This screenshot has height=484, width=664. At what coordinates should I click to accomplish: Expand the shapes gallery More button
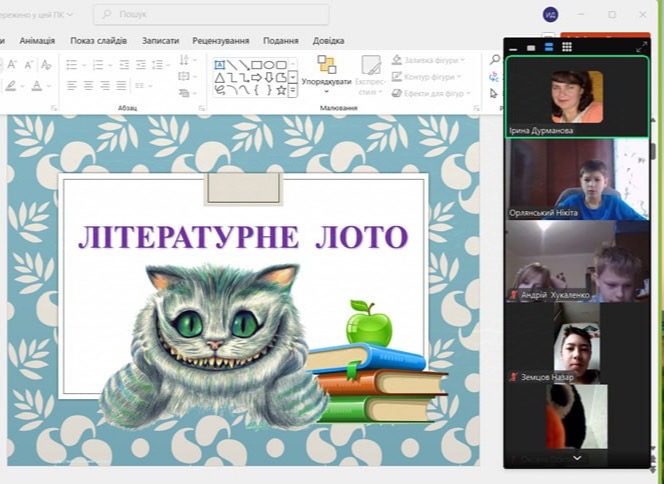pyautogui.click(x=293, y=90)
